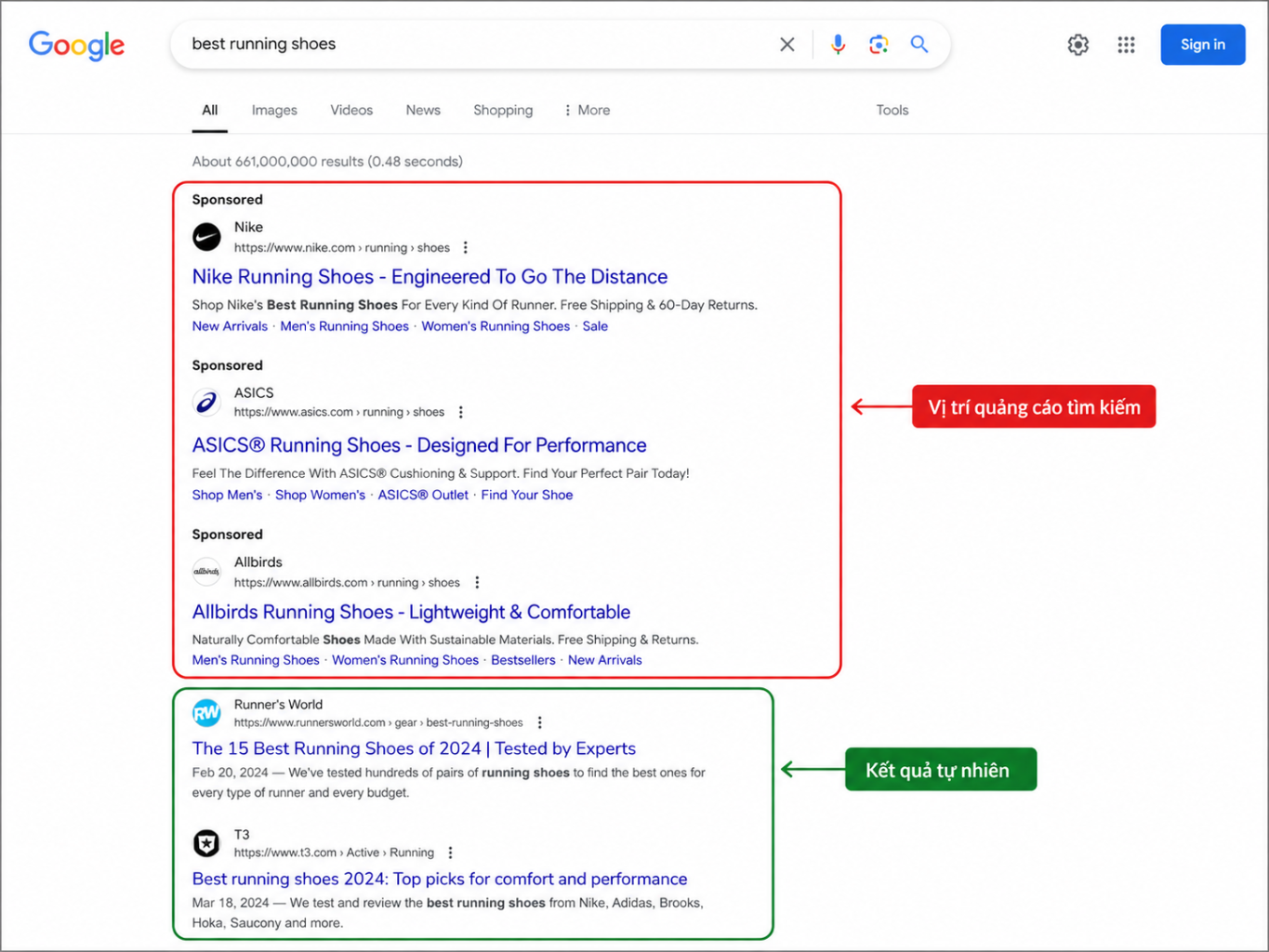Screen dimensions: 1269x952
Task: Submit search with the magnifying glass icon
Action: [919, 45]
